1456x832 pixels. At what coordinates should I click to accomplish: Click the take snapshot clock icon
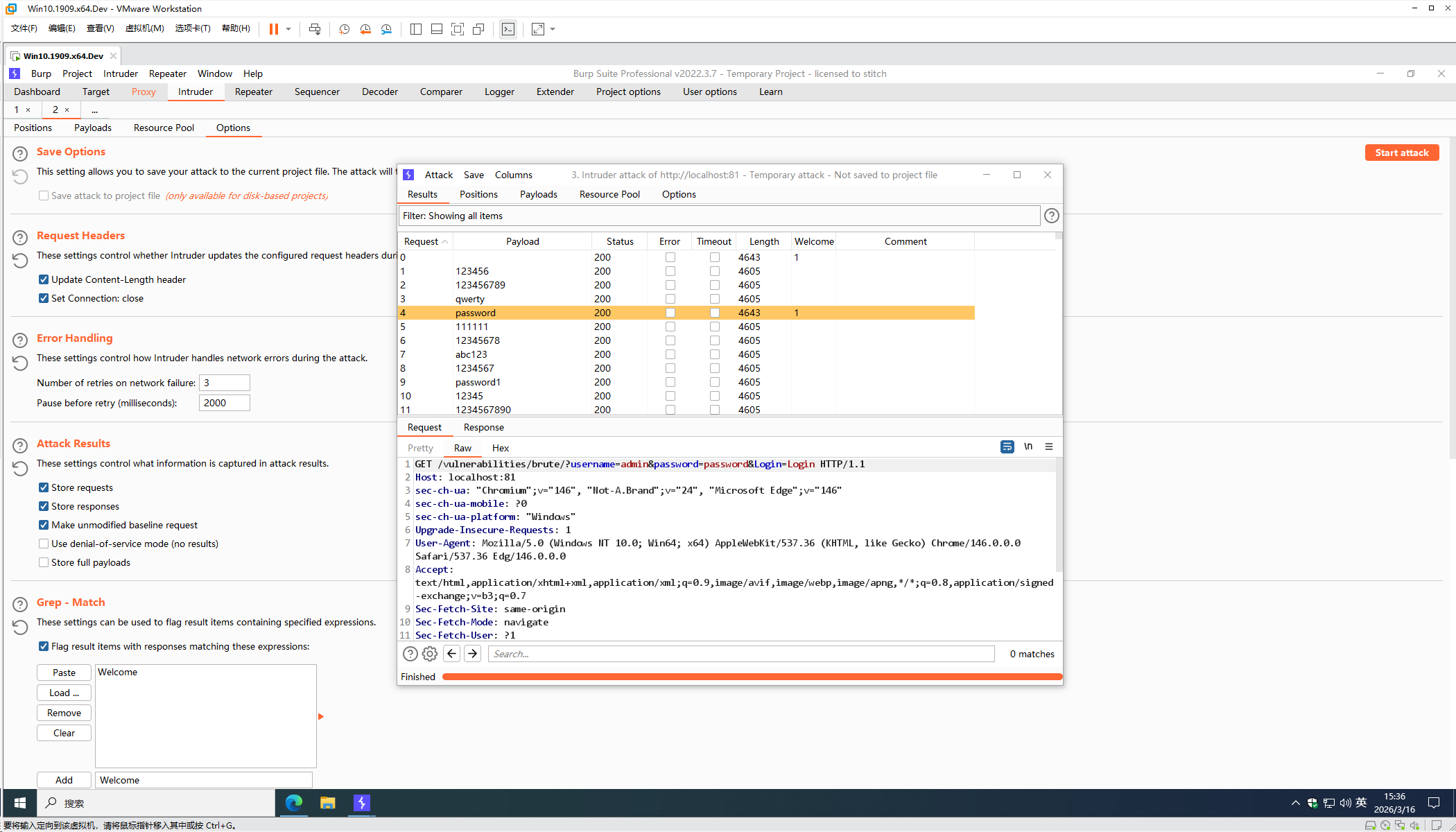[x=344, y=29]
